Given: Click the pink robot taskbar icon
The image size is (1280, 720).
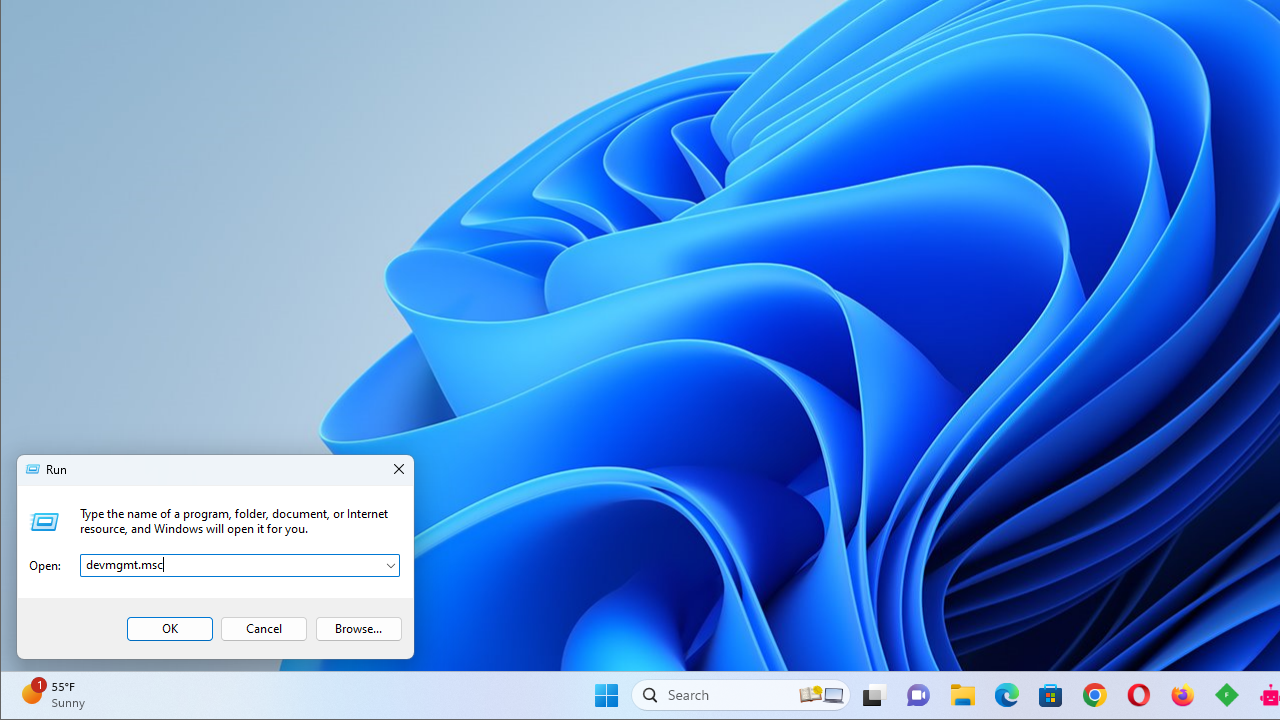Looking at the screenshot, I should pos(1269,695).
